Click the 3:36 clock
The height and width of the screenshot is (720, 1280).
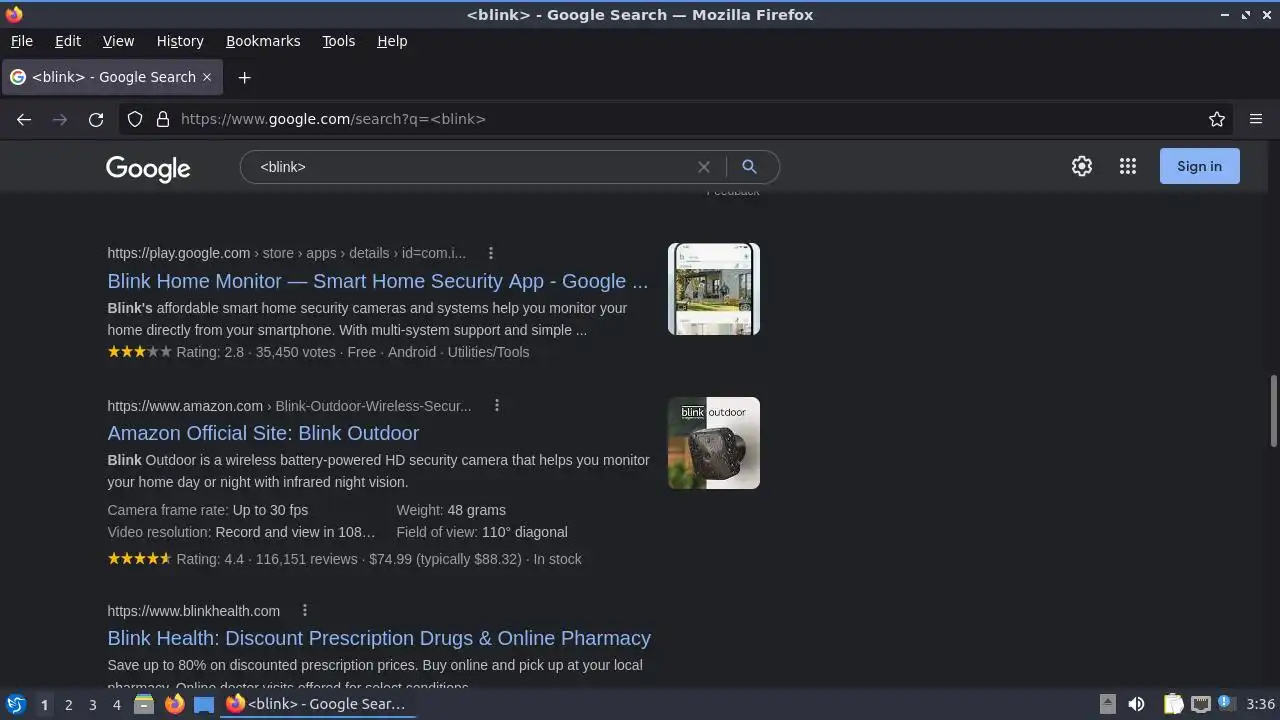1260,704
